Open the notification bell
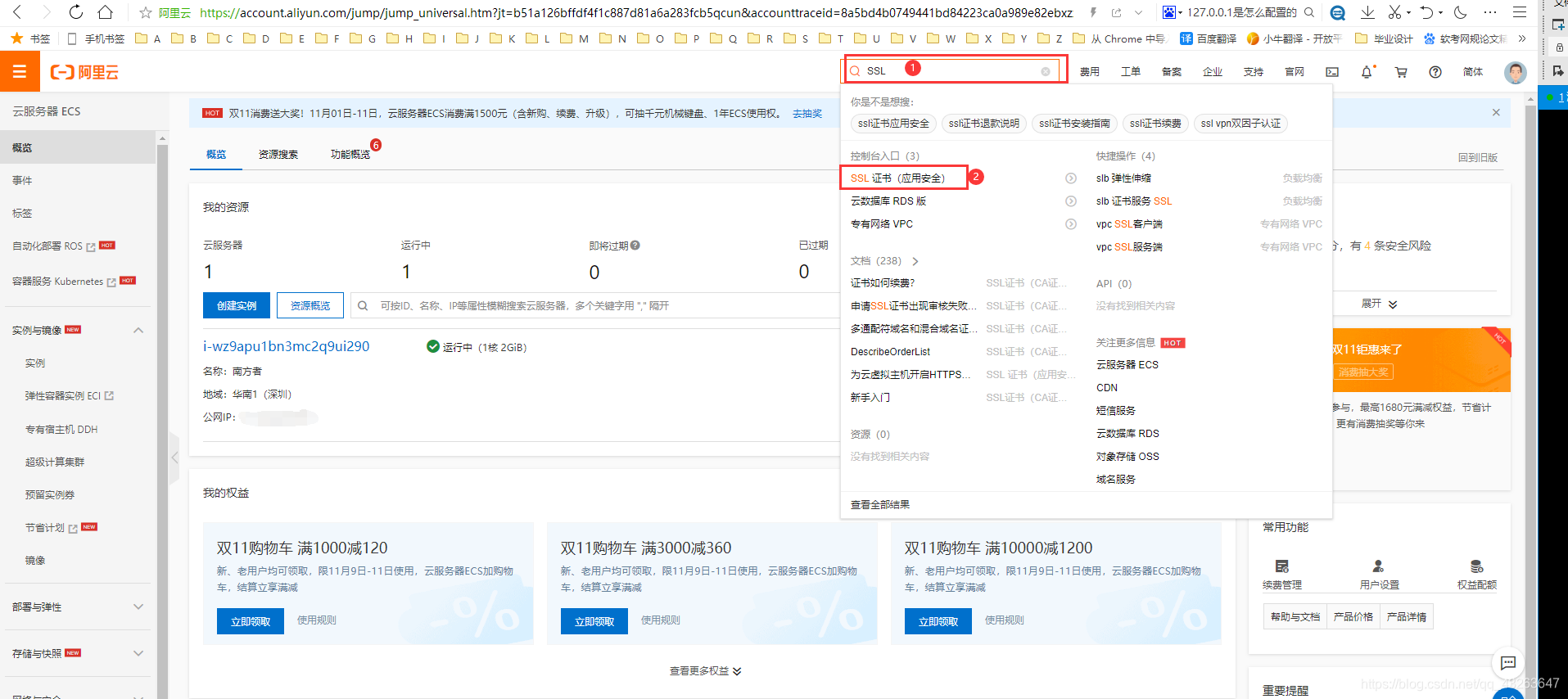This screenshot has height=699, width=1568. point(1367,72)
